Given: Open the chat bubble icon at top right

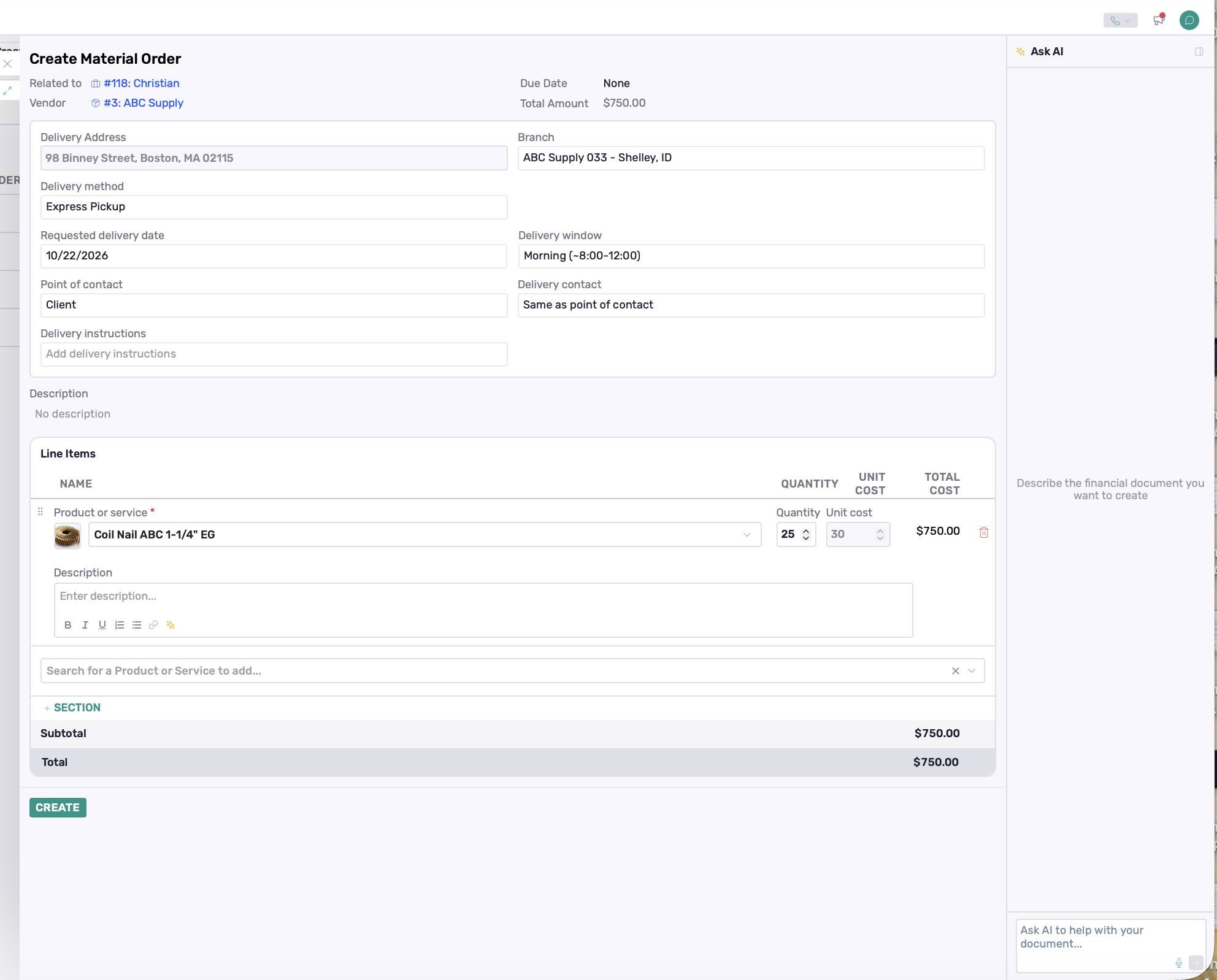Looking at the screenshot, I should click(1189, 20).
